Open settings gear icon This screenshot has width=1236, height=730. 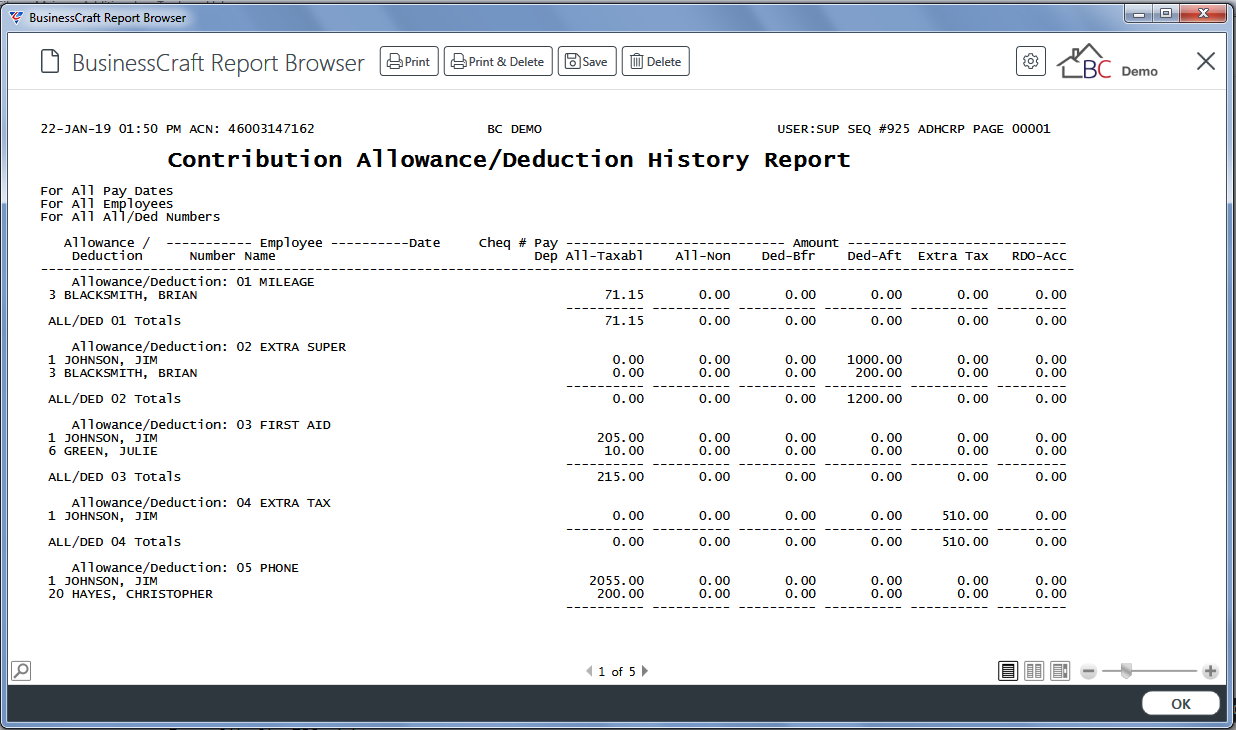pyautogui.click(x=1031, y=61)
